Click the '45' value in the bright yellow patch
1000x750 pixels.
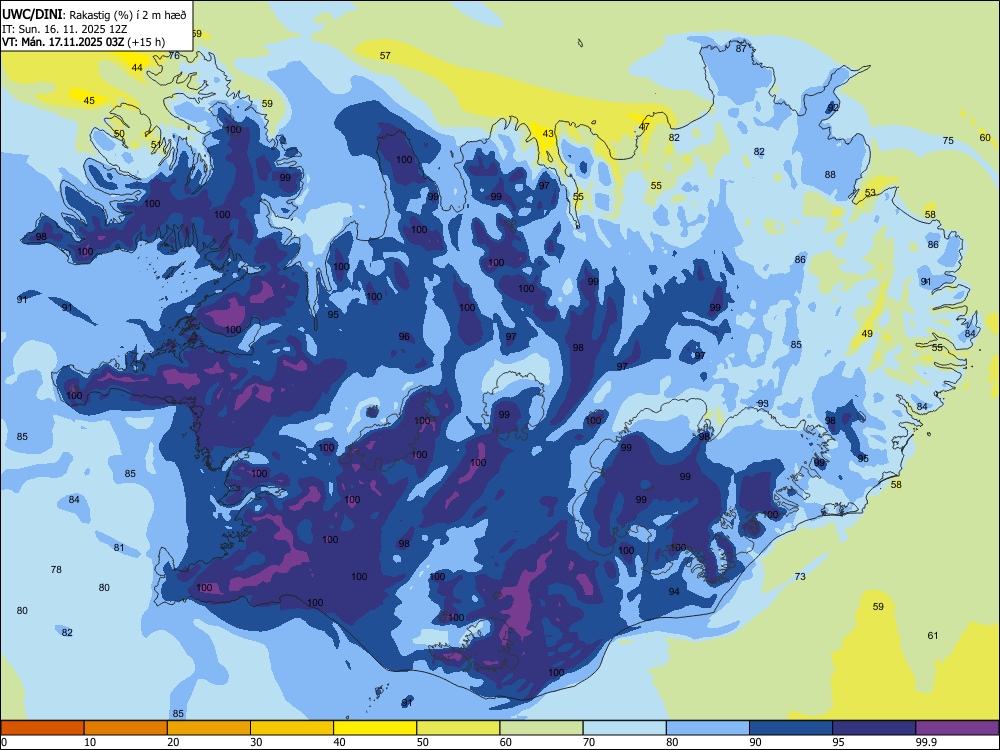[x=89, y=100]
